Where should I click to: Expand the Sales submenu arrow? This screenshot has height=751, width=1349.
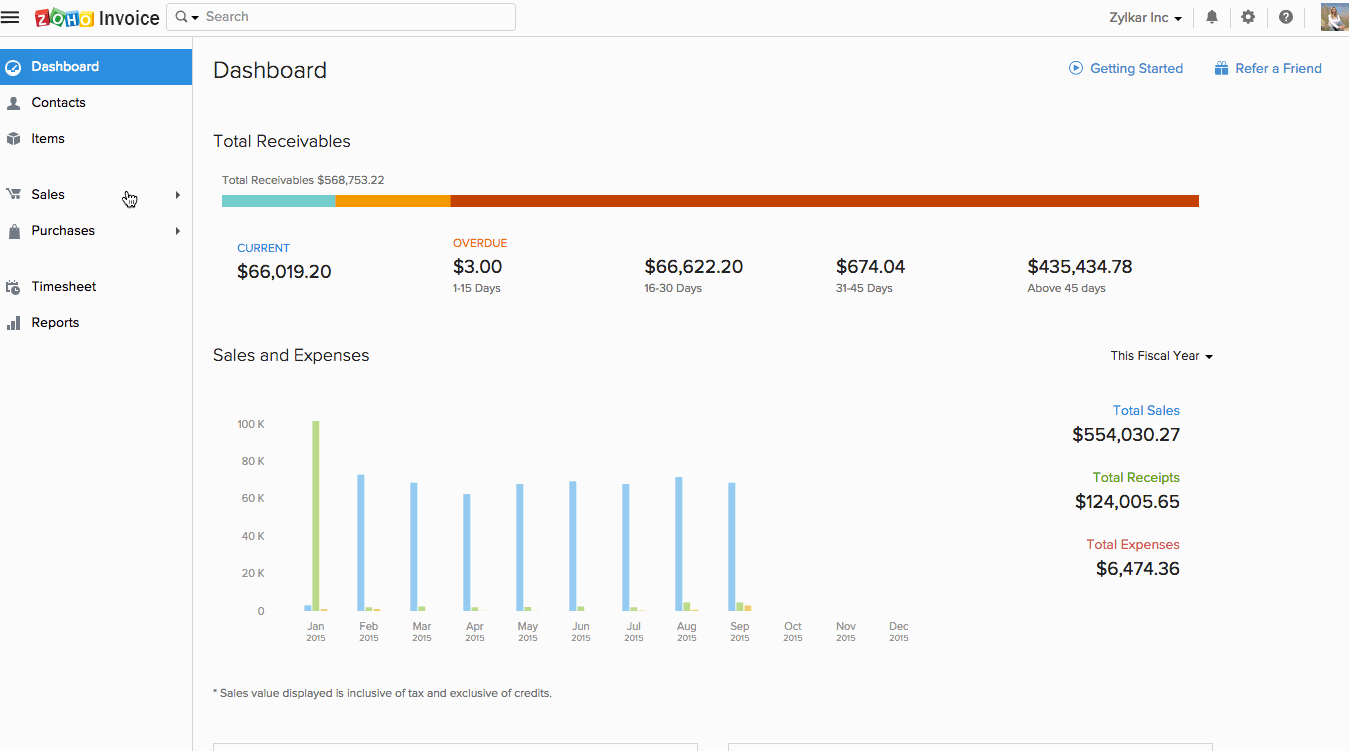178,195
